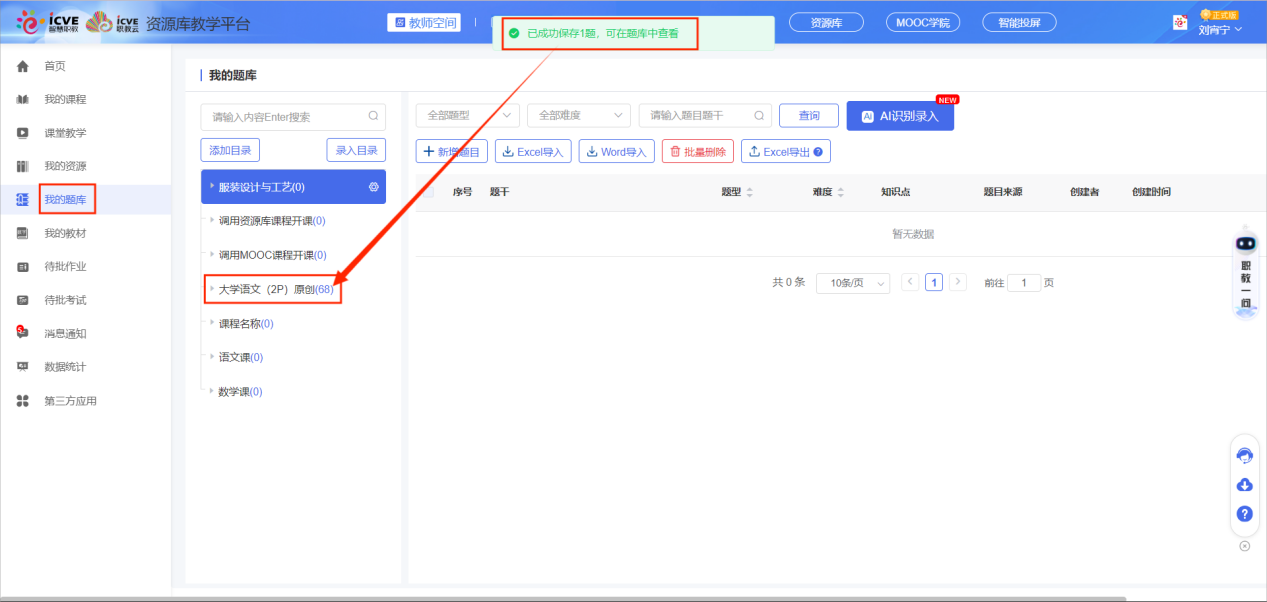Click the customer service headset icon
Viewport: 1267px width, 602px height.
point(1244,455)
